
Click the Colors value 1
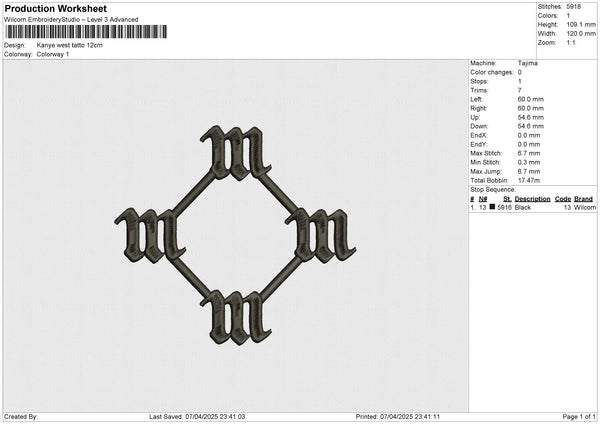click(568, 16)
